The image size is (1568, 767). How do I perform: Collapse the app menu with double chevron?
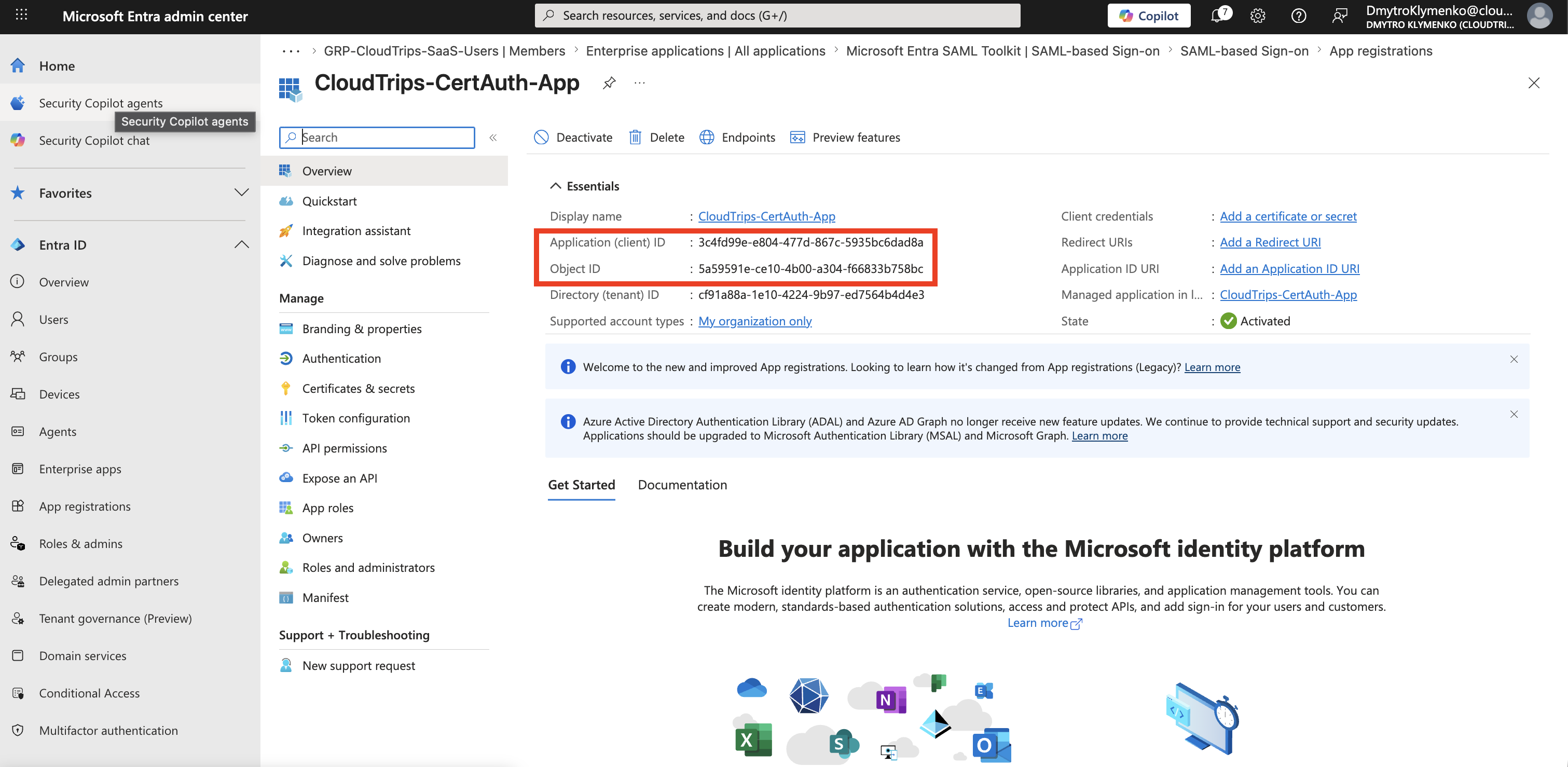tap(493, 138)
